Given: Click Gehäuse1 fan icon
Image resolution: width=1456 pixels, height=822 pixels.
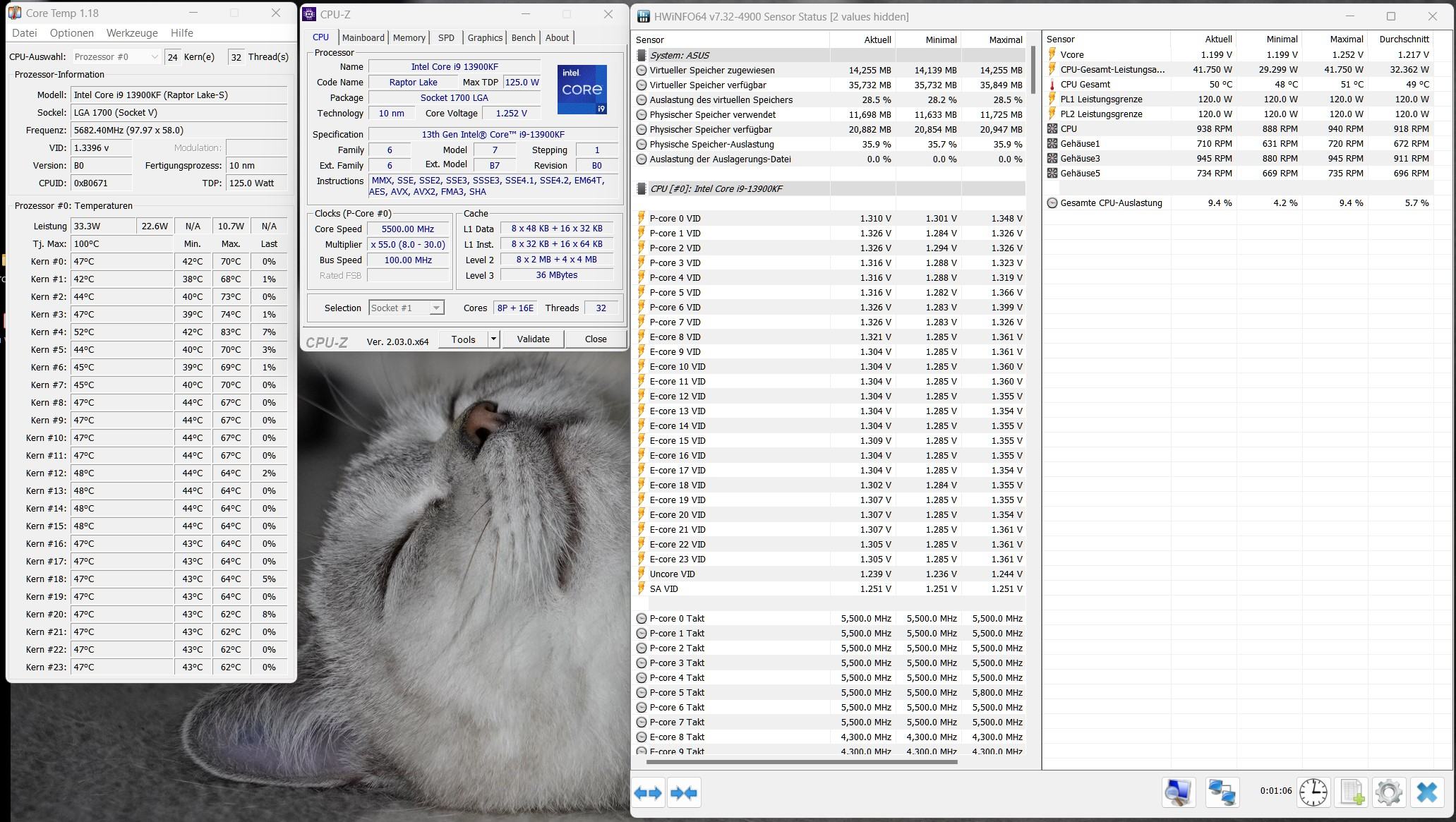Looking at the screenshot, I should (x=1052, y=143).
